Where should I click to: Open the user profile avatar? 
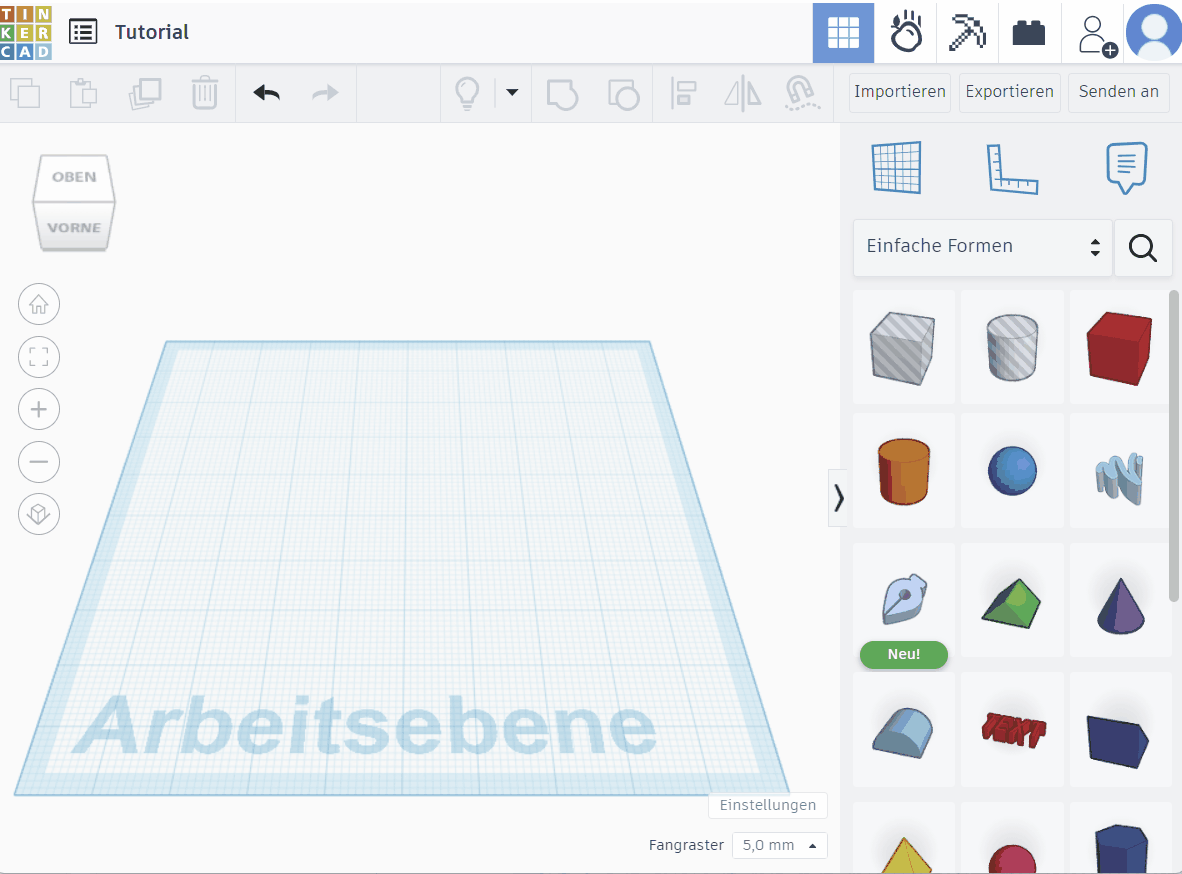click(x=1153, y=32)
